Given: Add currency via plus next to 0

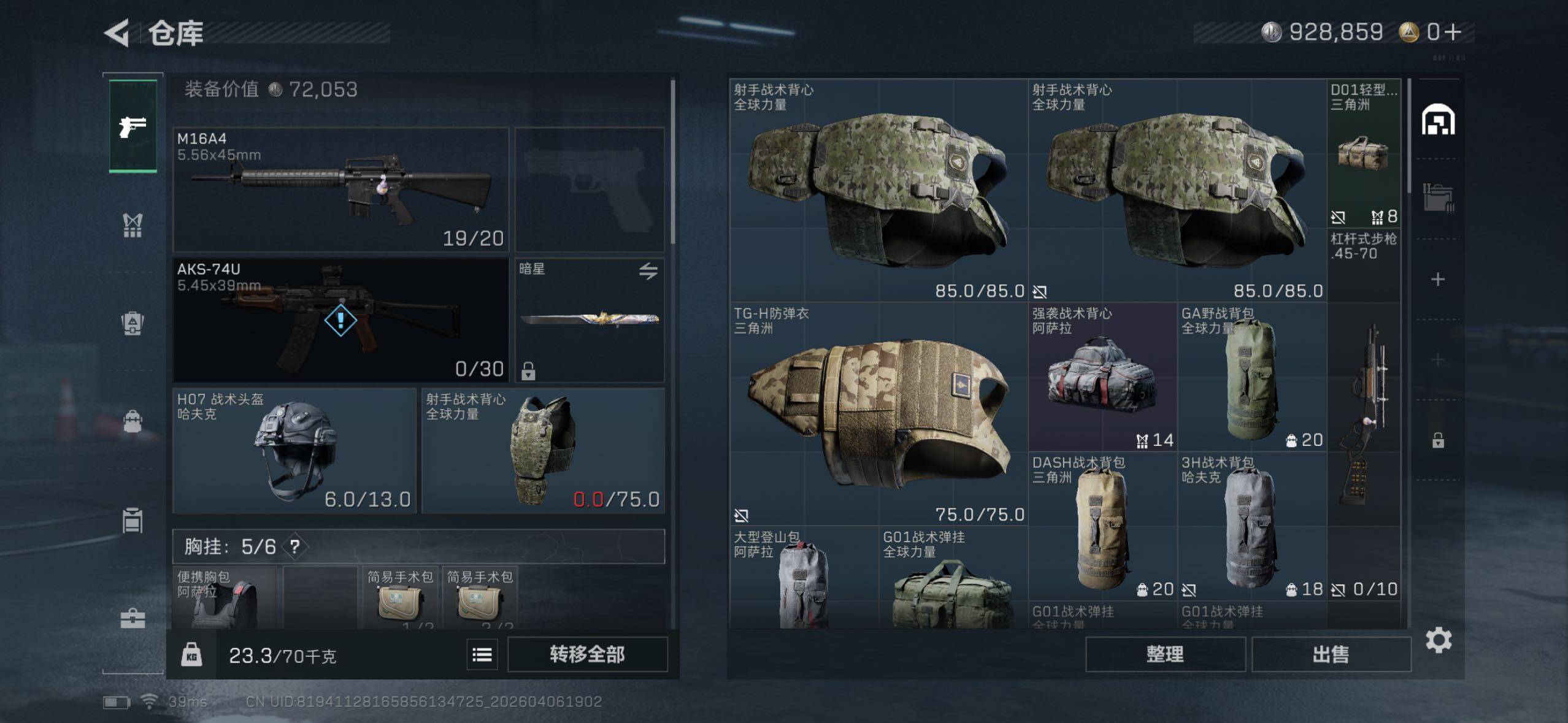Looking at the screenshot, I should 1453,32.
